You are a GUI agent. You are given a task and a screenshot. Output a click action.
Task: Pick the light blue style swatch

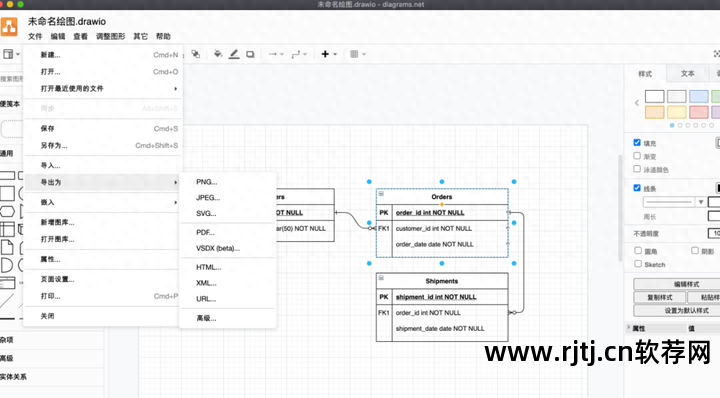698,96
